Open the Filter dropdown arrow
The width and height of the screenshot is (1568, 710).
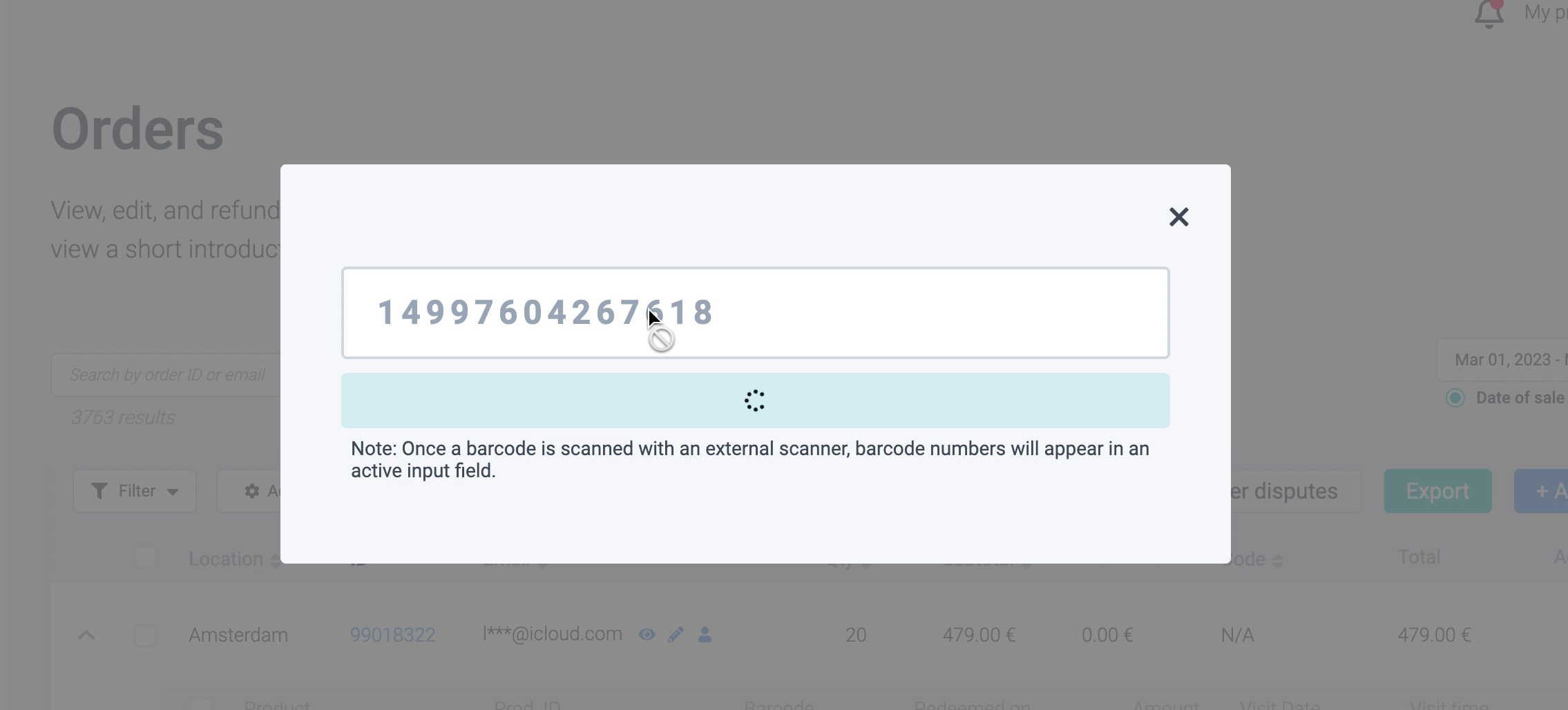[x=173, y=492]
